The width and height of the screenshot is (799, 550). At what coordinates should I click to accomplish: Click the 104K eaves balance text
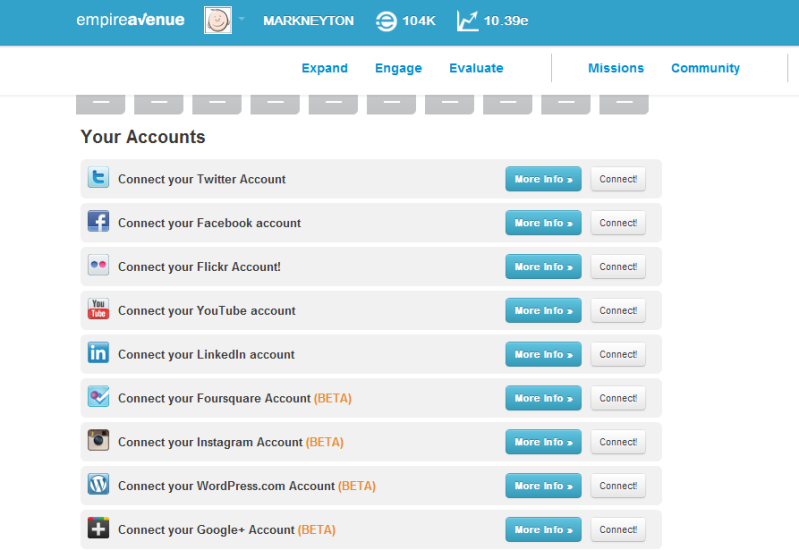pos(419,21)
